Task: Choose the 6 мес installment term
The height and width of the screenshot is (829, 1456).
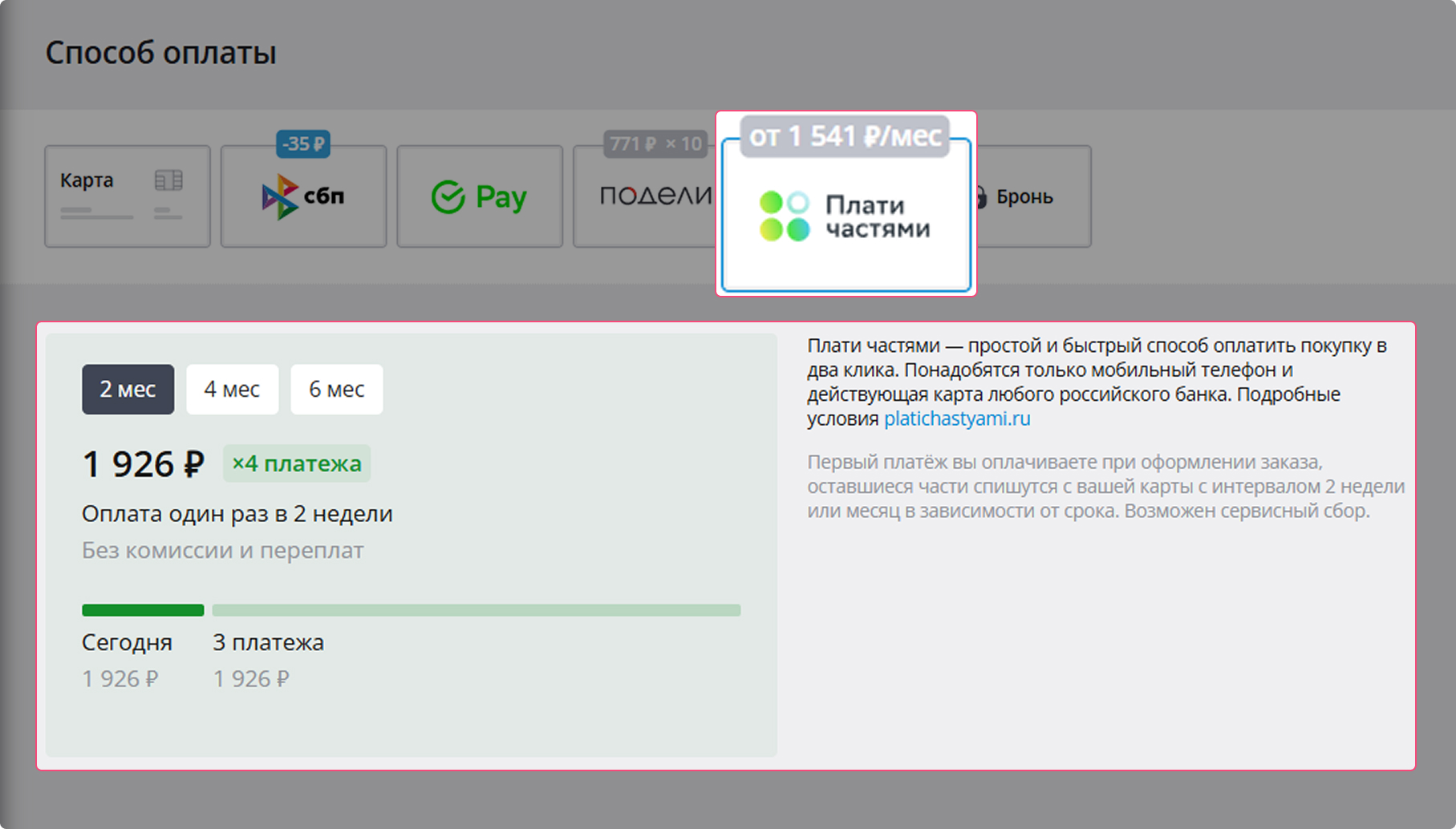Action: [336, 390]
